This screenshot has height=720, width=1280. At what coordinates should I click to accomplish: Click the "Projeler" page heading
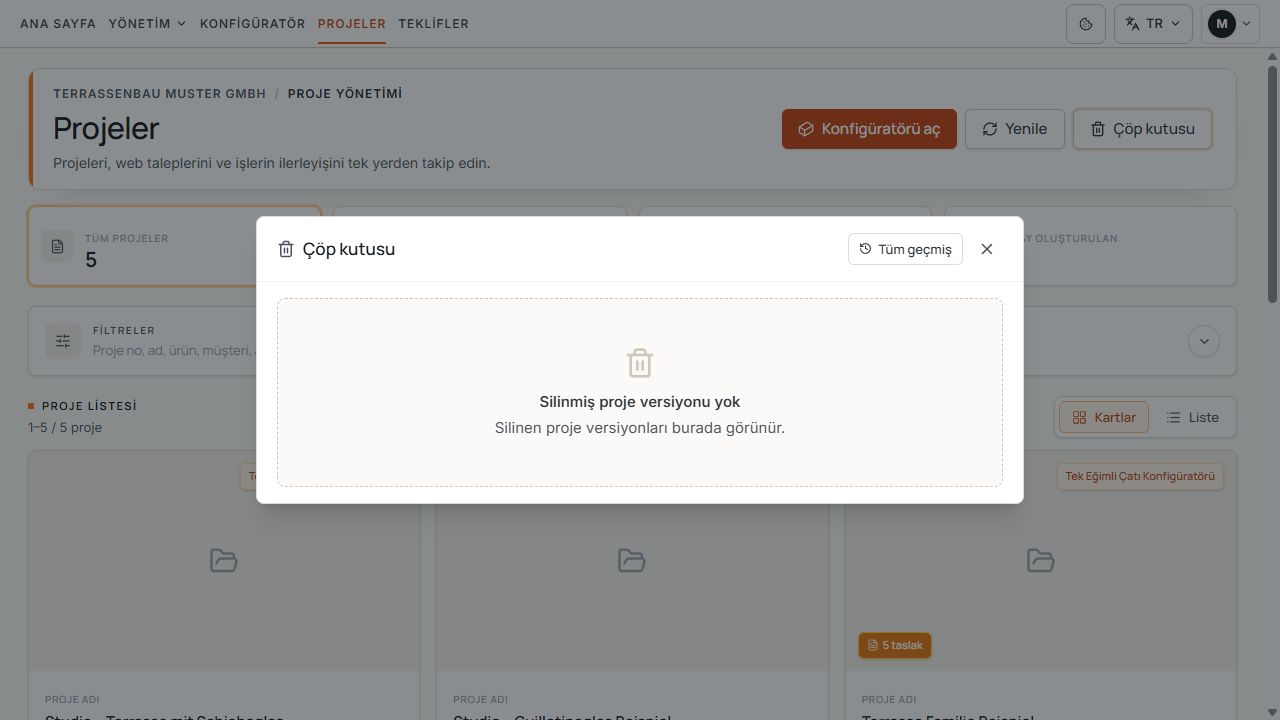106,128
